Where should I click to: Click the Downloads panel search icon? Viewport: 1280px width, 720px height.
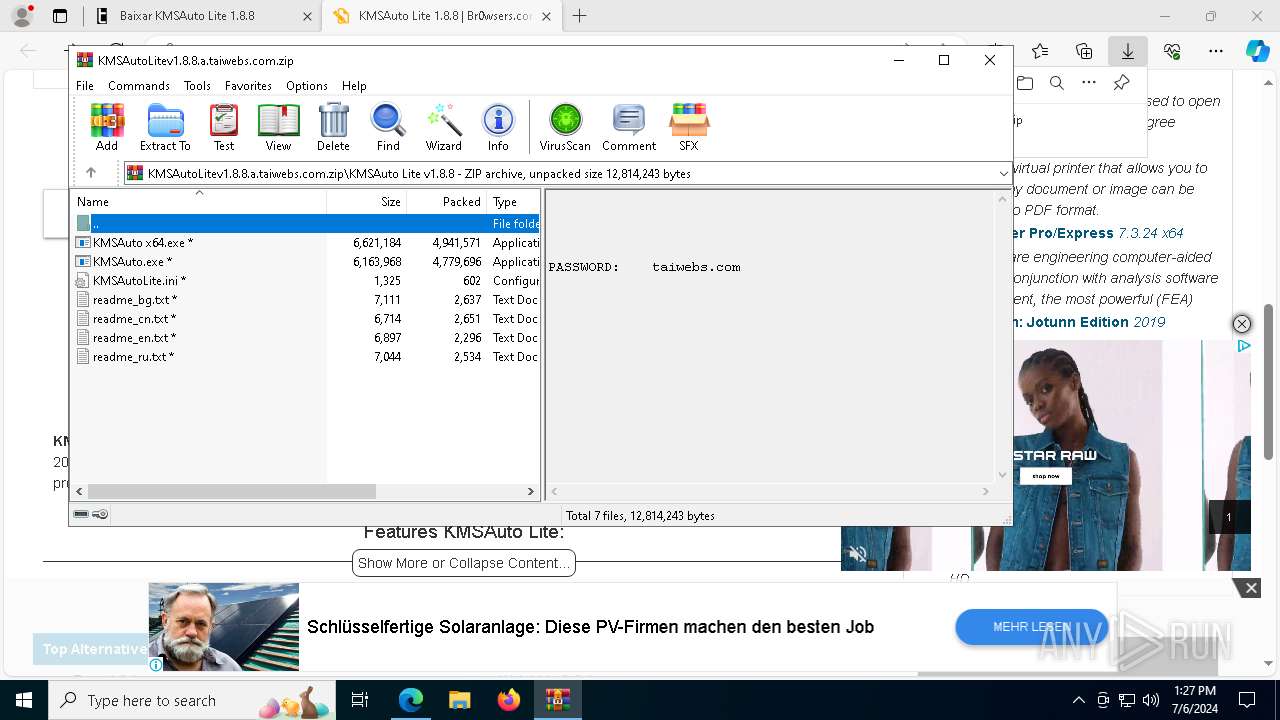tap(1057, 83)
